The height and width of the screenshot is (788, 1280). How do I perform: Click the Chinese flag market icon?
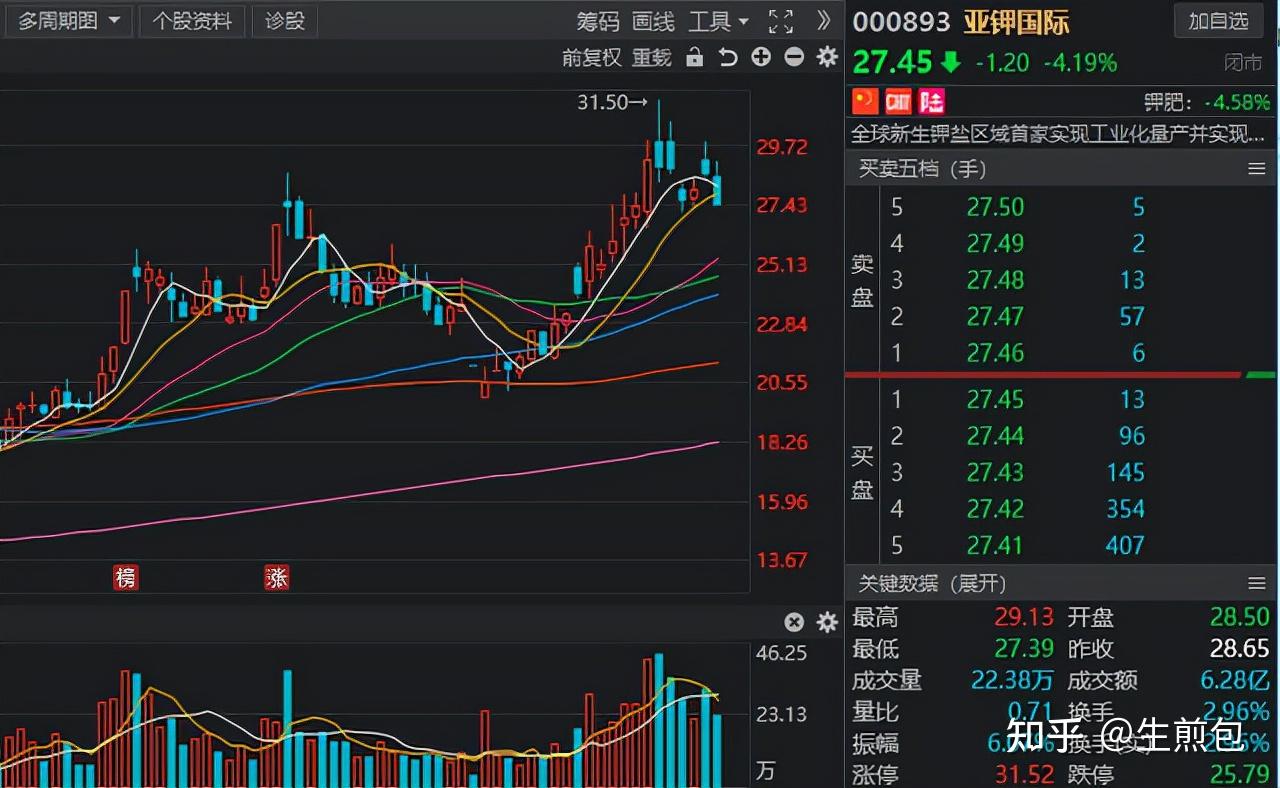pyautogui.click(x=865, y=101)
